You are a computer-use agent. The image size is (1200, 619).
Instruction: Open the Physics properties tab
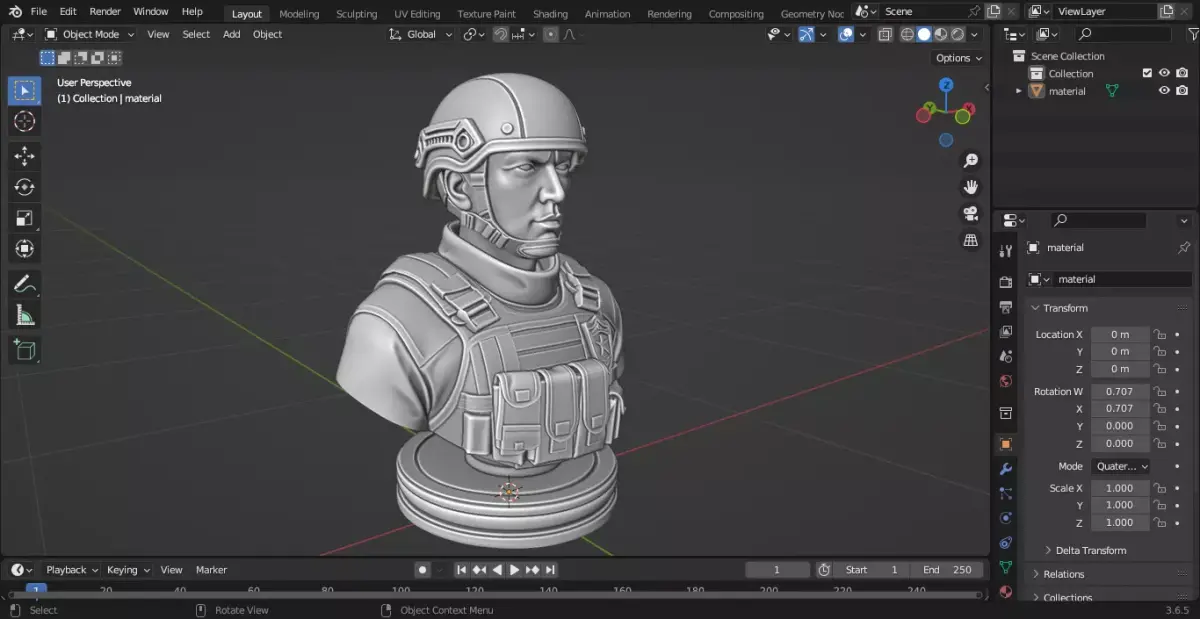click(1006, 518)
